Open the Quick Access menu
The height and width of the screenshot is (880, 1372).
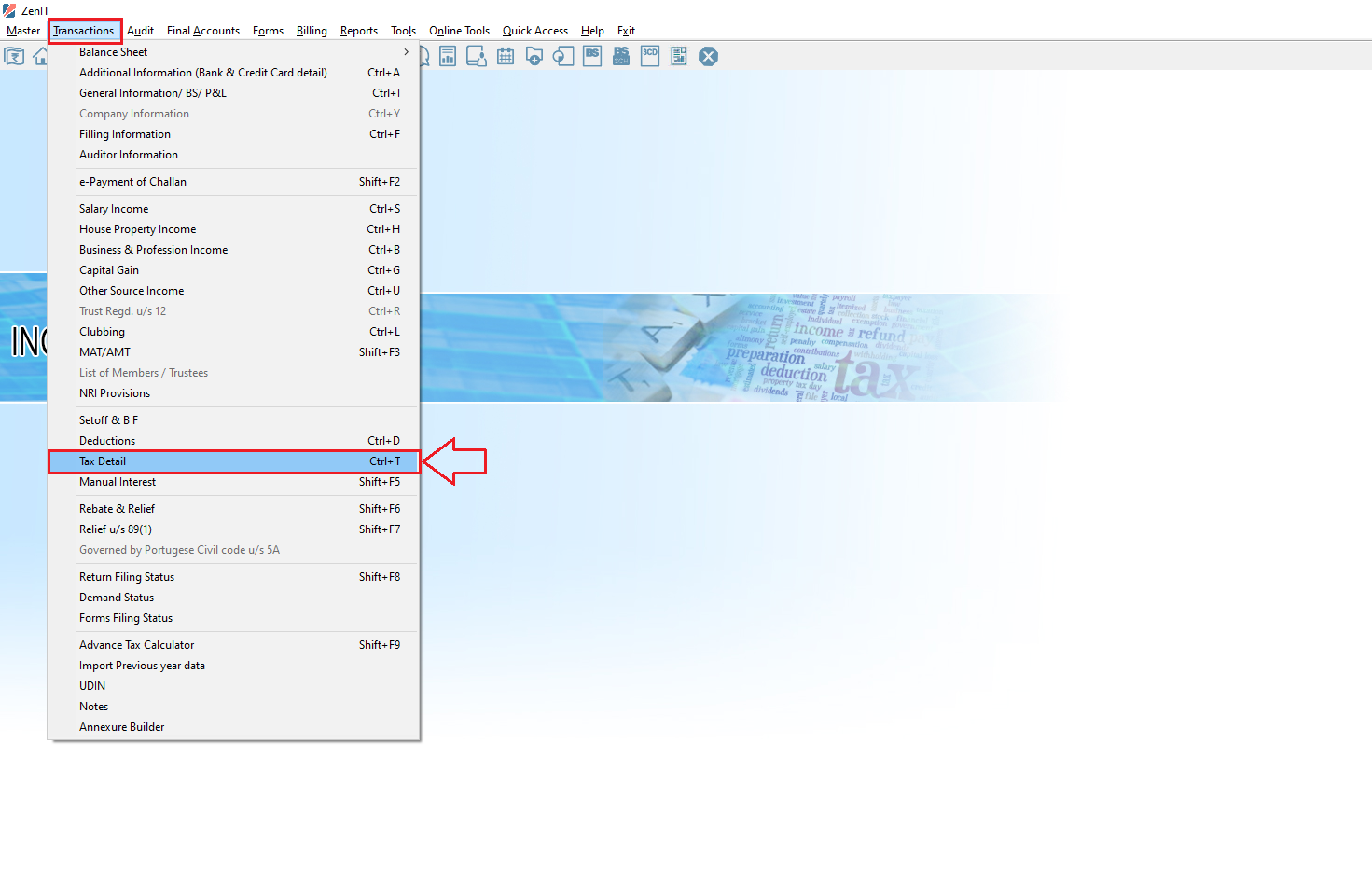click(535, 31)
